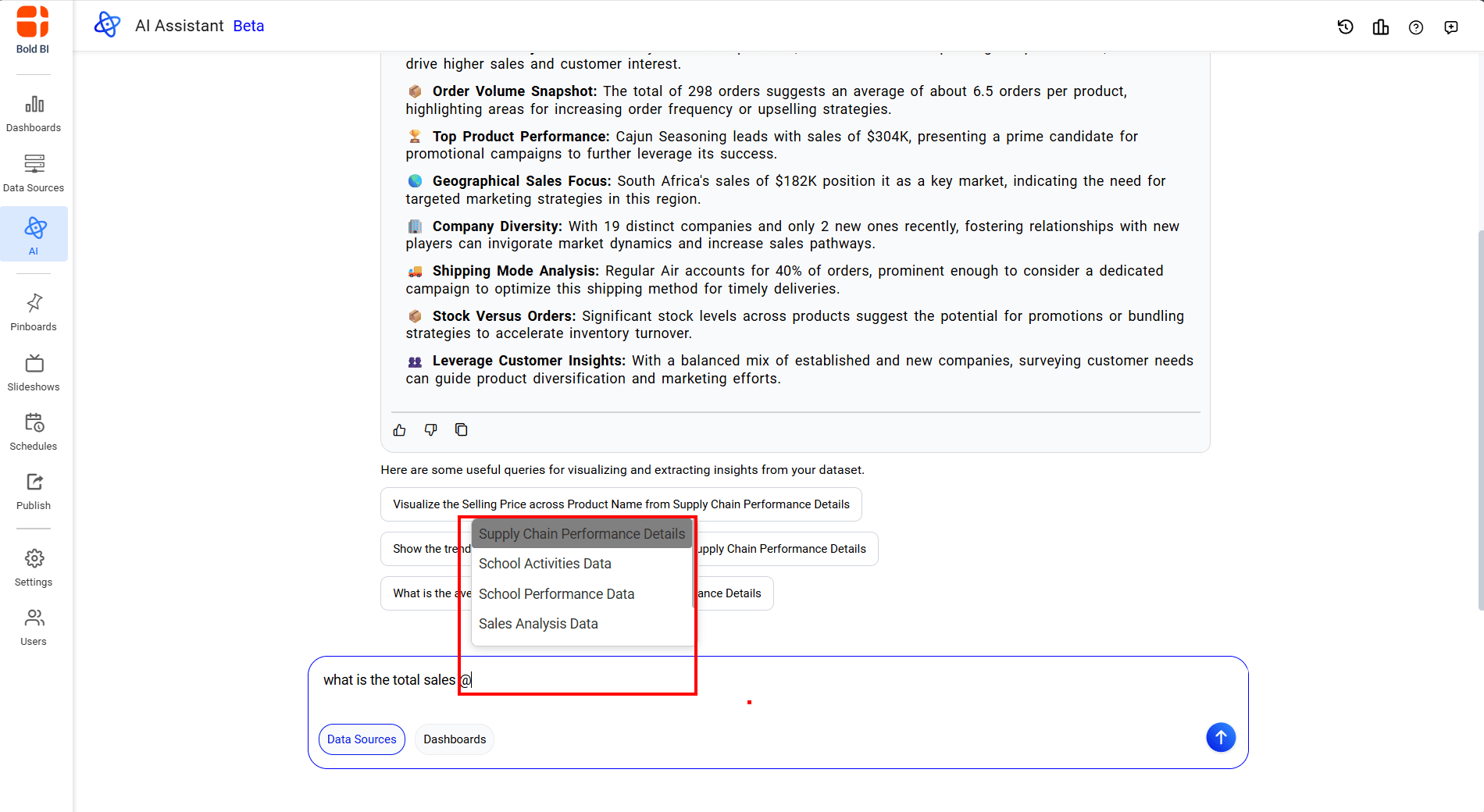Select Supply Chain Performance Details from dropdown

click(x=581, y=534)
